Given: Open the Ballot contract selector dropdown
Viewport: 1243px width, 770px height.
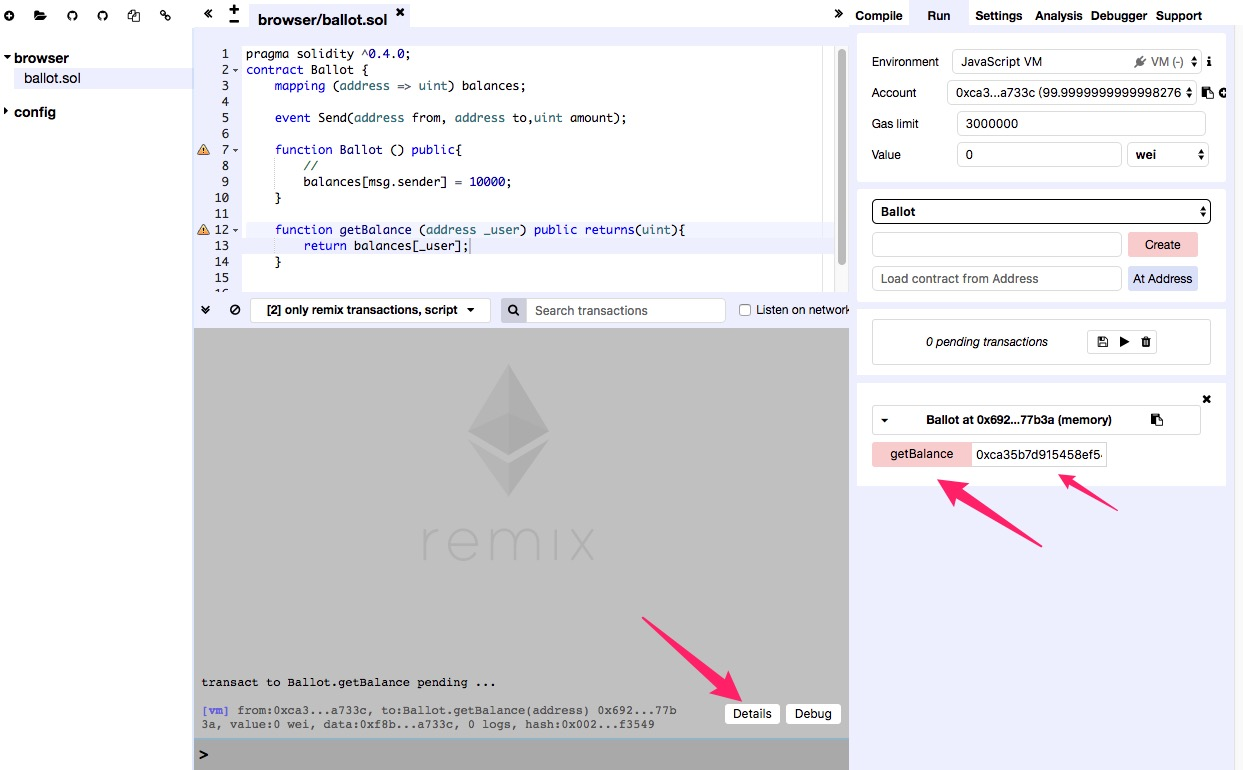Looking at the screenshot, I should (x=1041, y=212).
